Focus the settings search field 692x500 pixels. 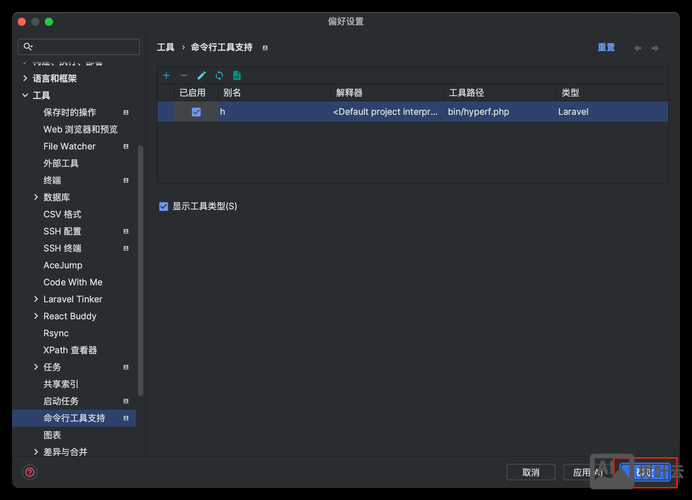pyautogui.click(x=79, y=46)
